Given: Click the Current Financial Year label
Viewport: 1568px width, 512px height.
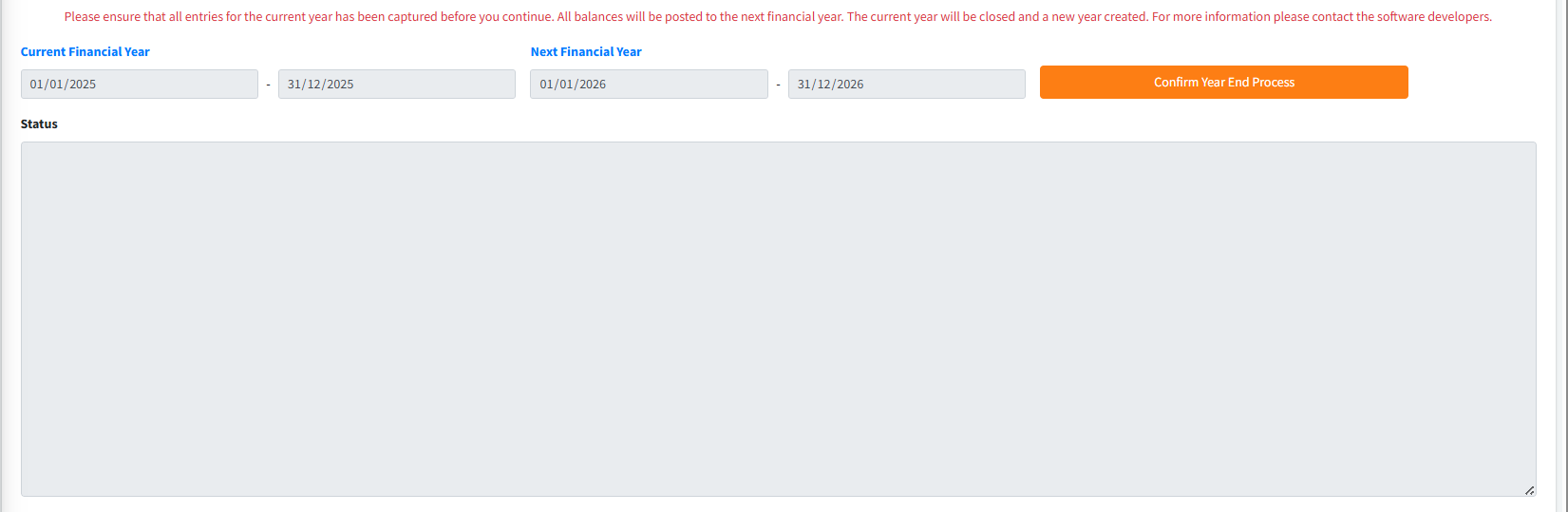Looking at the screenshot, I should [x=85, y=52].
